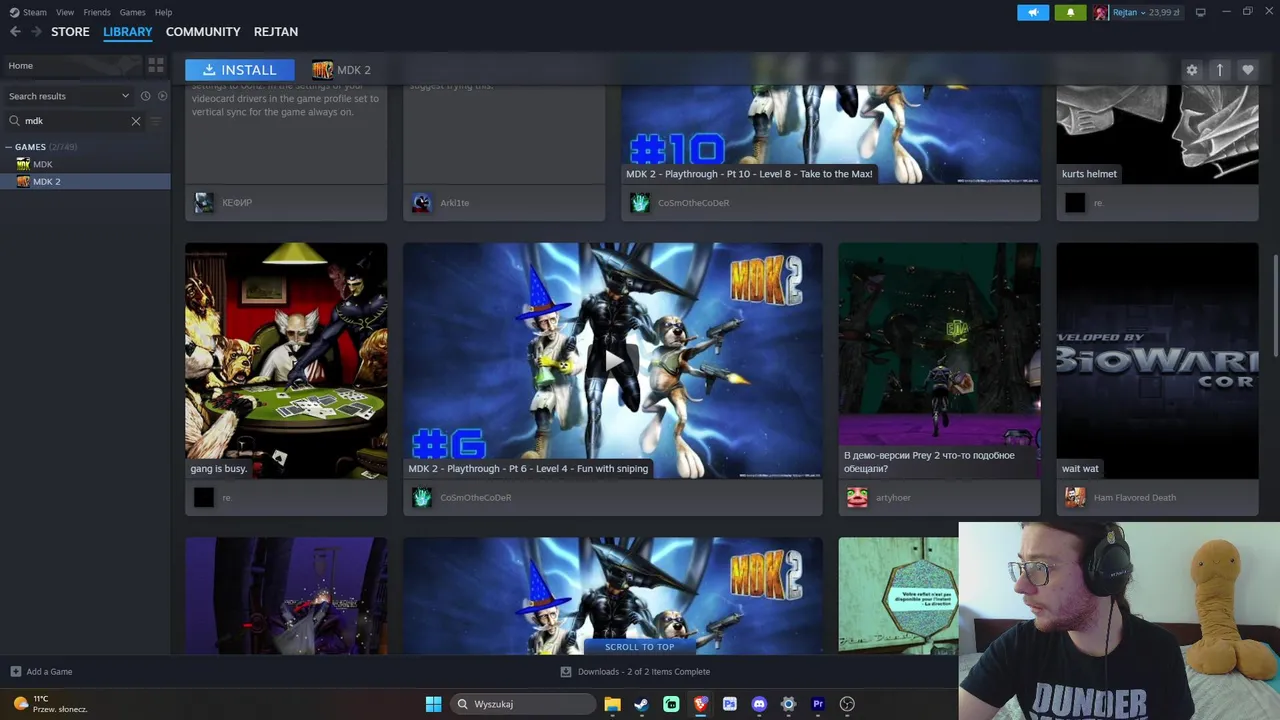Open the Pt 10 Level 8 video thumbnail
The image size is (1280, 720).
coord(831,135)
